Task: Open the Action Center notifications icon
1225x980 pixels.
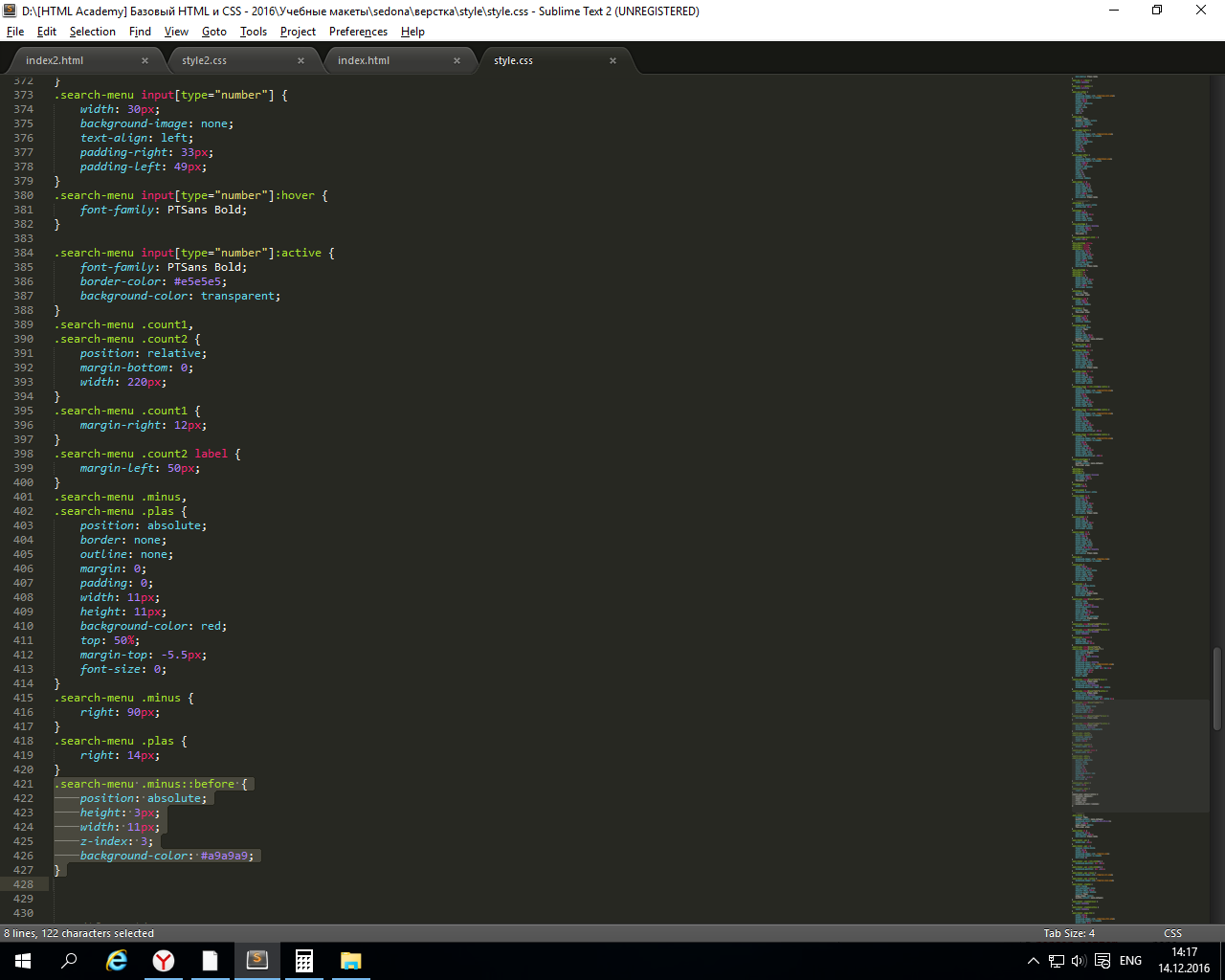Action: pyautogui.click(x=1102, y=961)
